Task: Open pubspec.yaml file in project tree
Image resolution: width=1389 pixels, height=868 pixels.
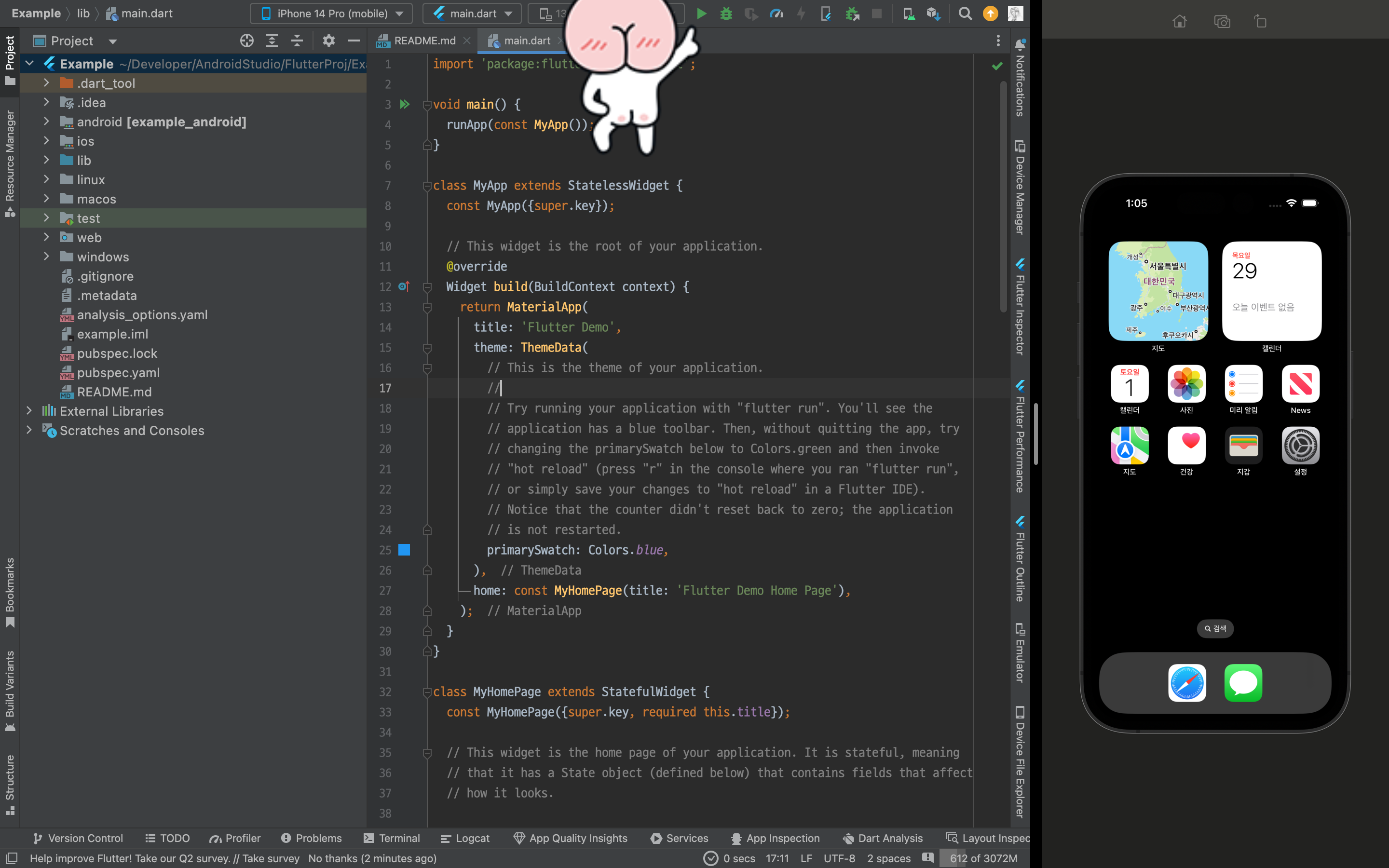Action: [x=118, y=373]
